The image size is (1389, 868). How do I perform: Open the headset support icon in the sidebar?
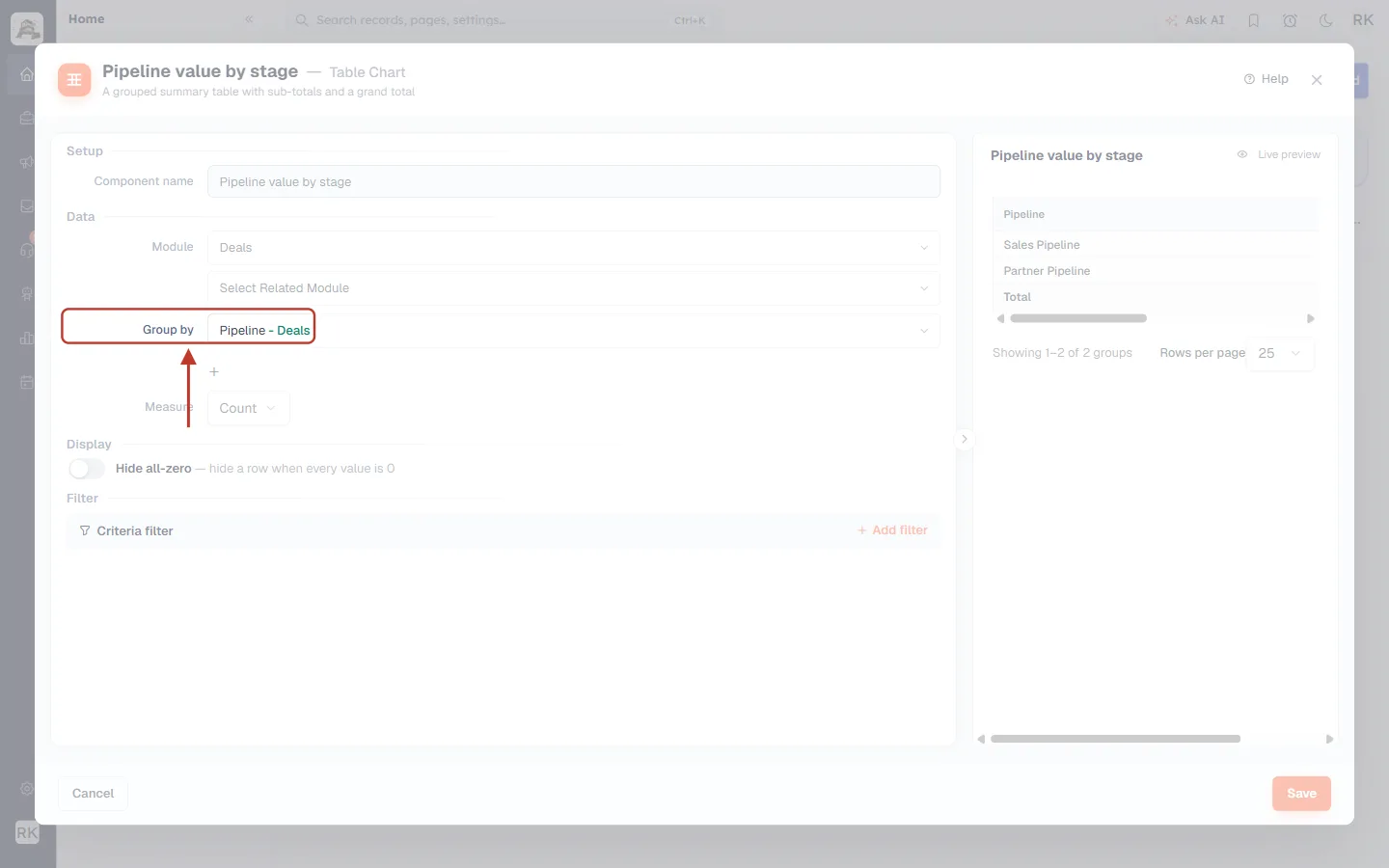pos(27,250)
